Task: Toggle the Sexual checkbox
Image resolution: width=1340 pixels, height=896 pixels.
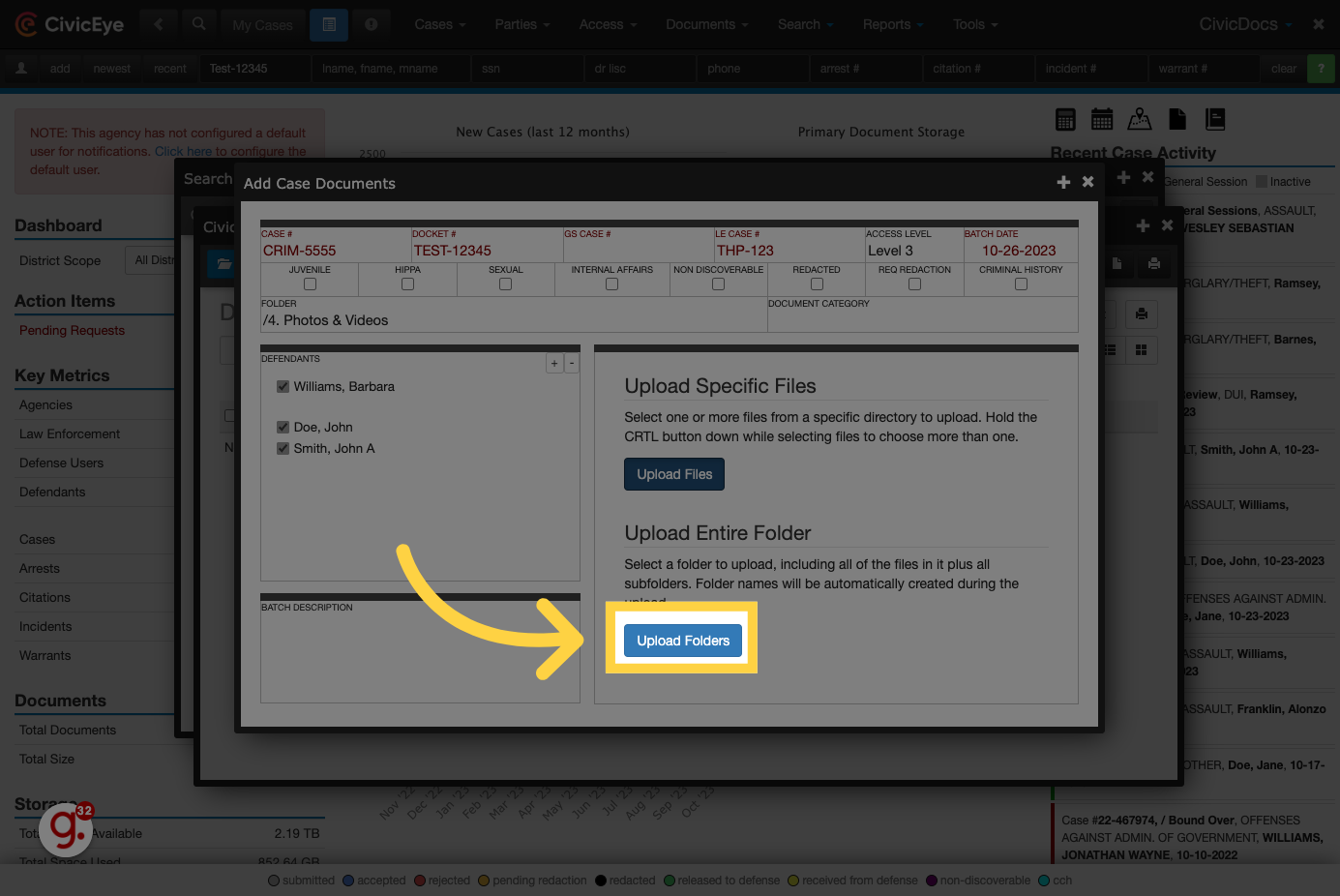Action: click(x=505, y=284)
